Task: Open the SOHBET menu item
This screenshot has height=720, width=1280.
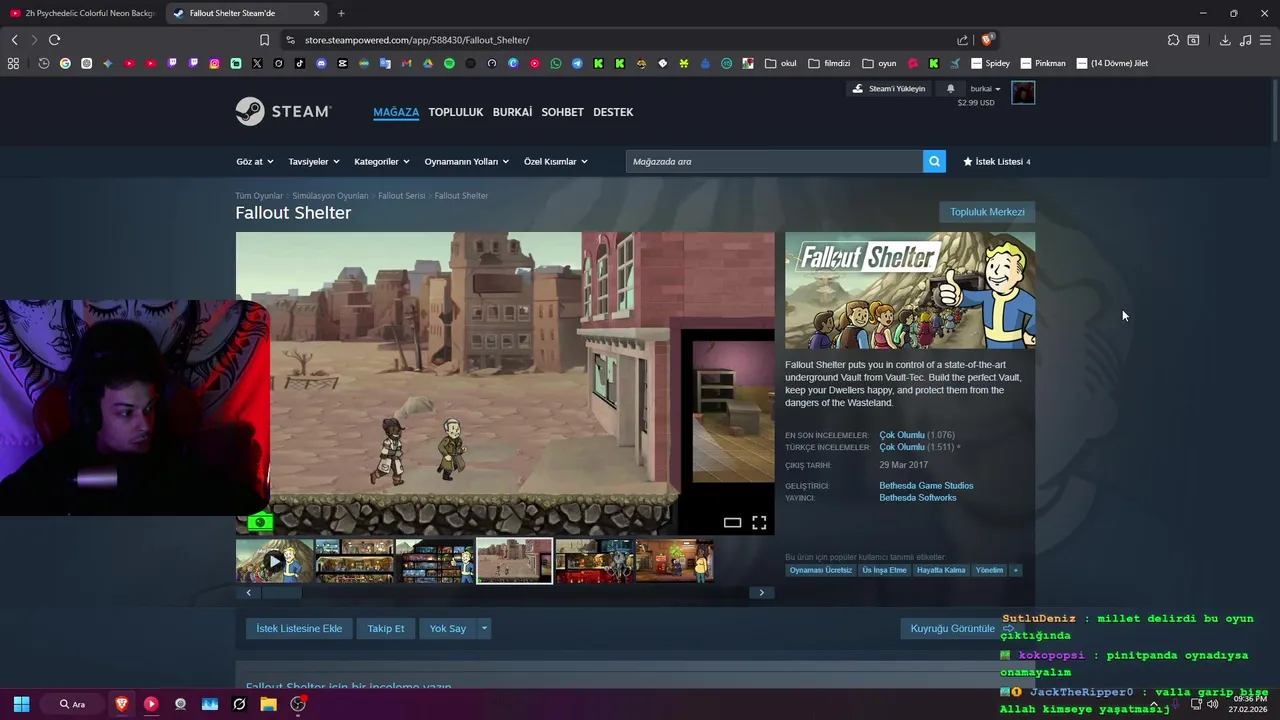Action: pos(562,112)
